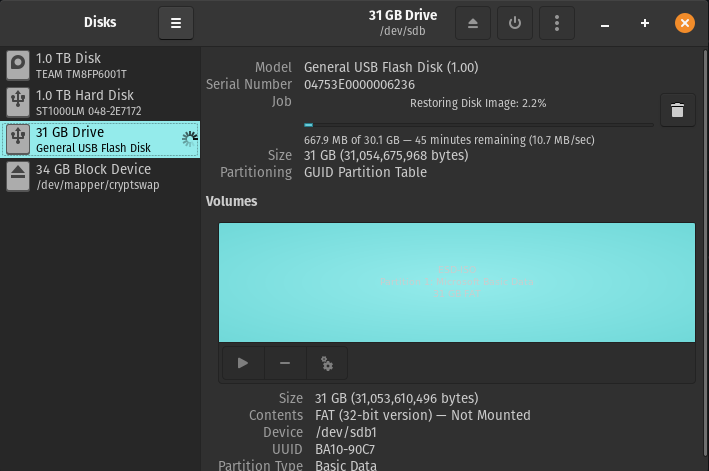Select the 34 GB cryptswap block device
This screenshot has height=471, width=709.
[x=100, y=177]
